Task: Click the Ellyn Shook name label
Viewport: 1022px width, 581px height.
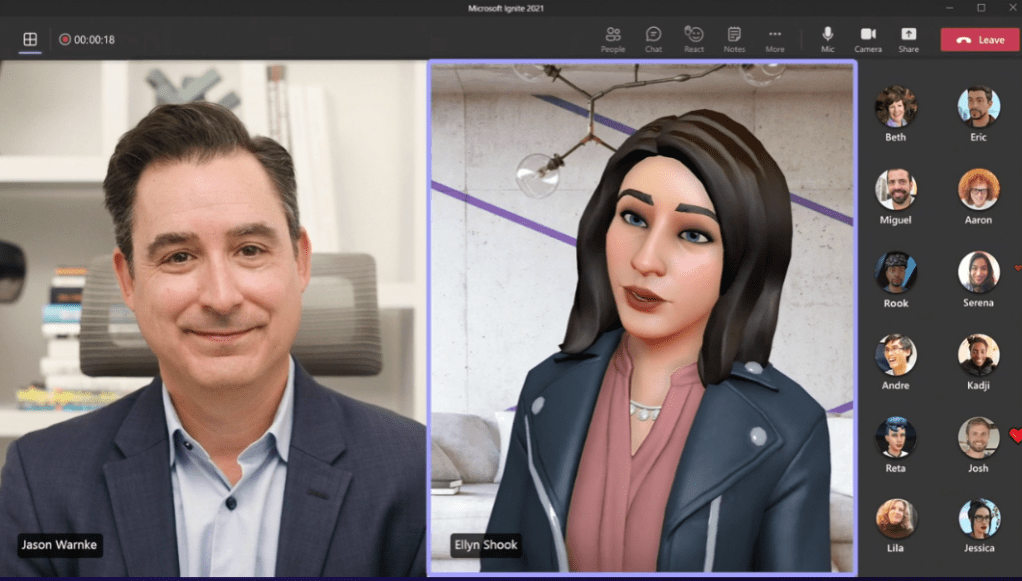Action: coord(485,545)
